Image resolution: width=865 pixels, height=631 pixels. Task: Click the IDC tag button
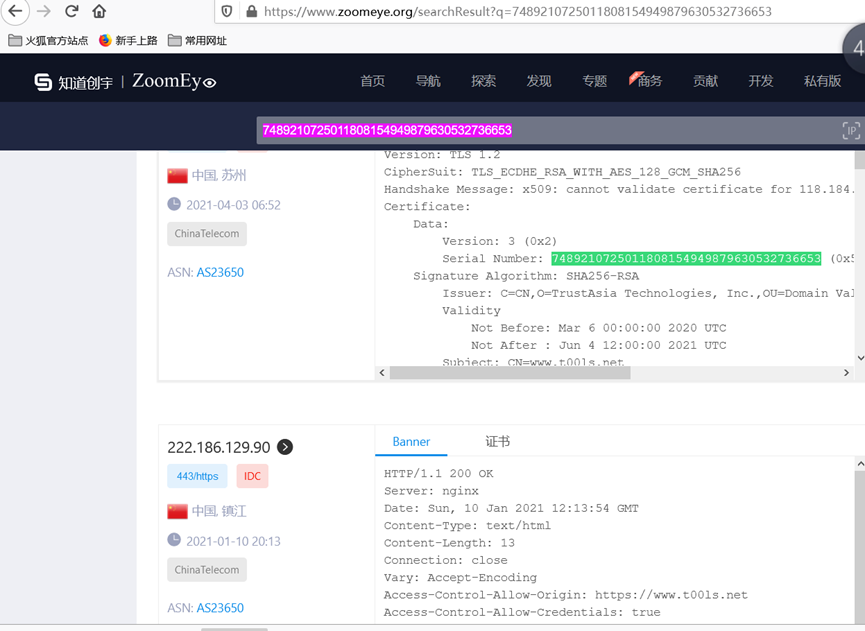[252, 476]
